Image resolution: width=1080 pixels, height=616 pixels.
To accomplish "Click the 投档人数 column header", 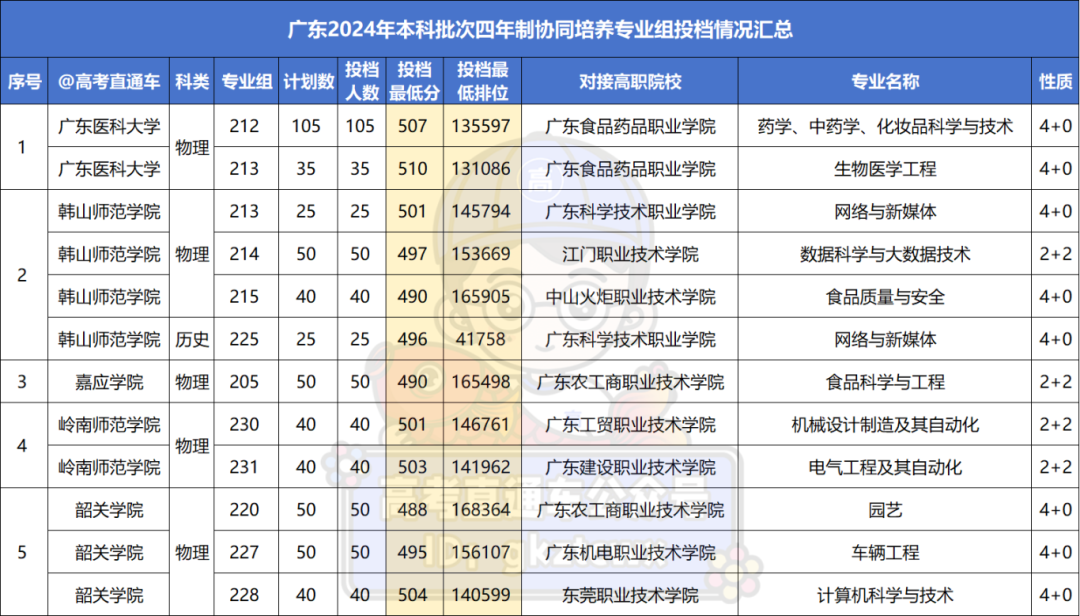I will (362, 81).
